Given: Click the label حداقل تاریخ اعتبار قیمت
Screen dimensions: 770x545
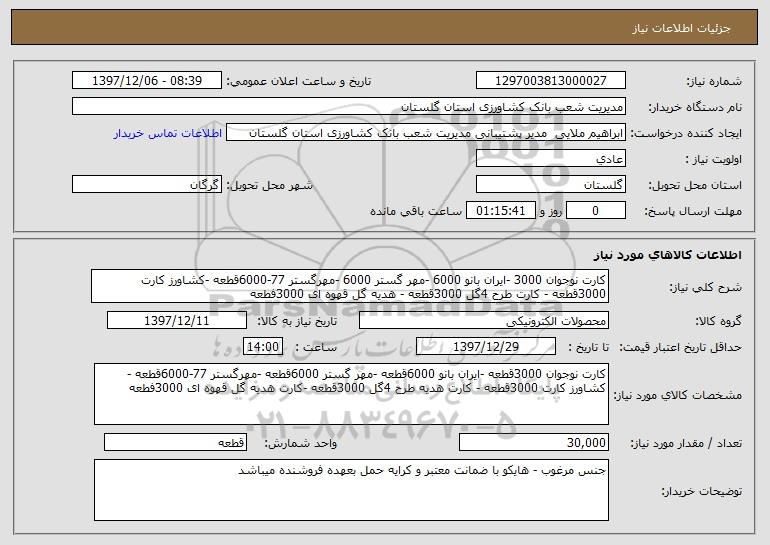Looking at the screenshot, I should coord(681,347).
